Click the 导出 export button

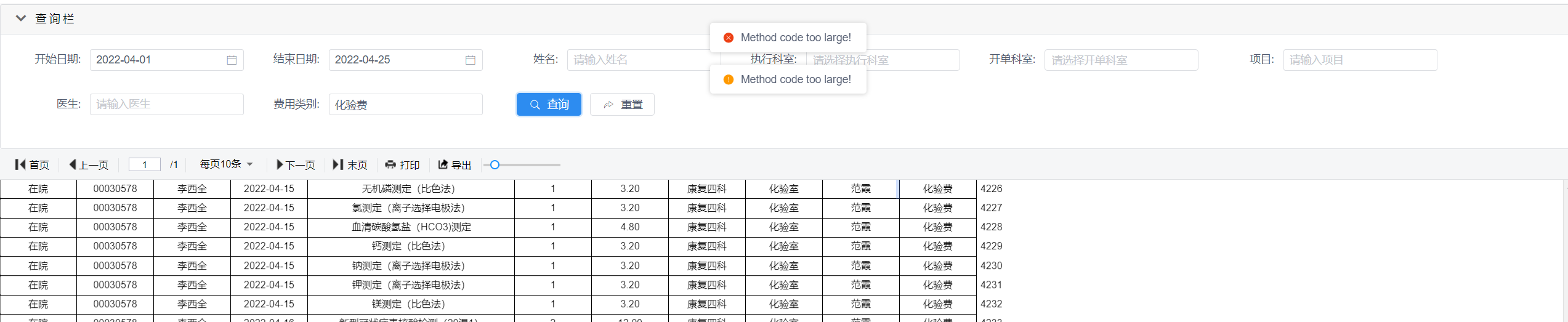455,164
